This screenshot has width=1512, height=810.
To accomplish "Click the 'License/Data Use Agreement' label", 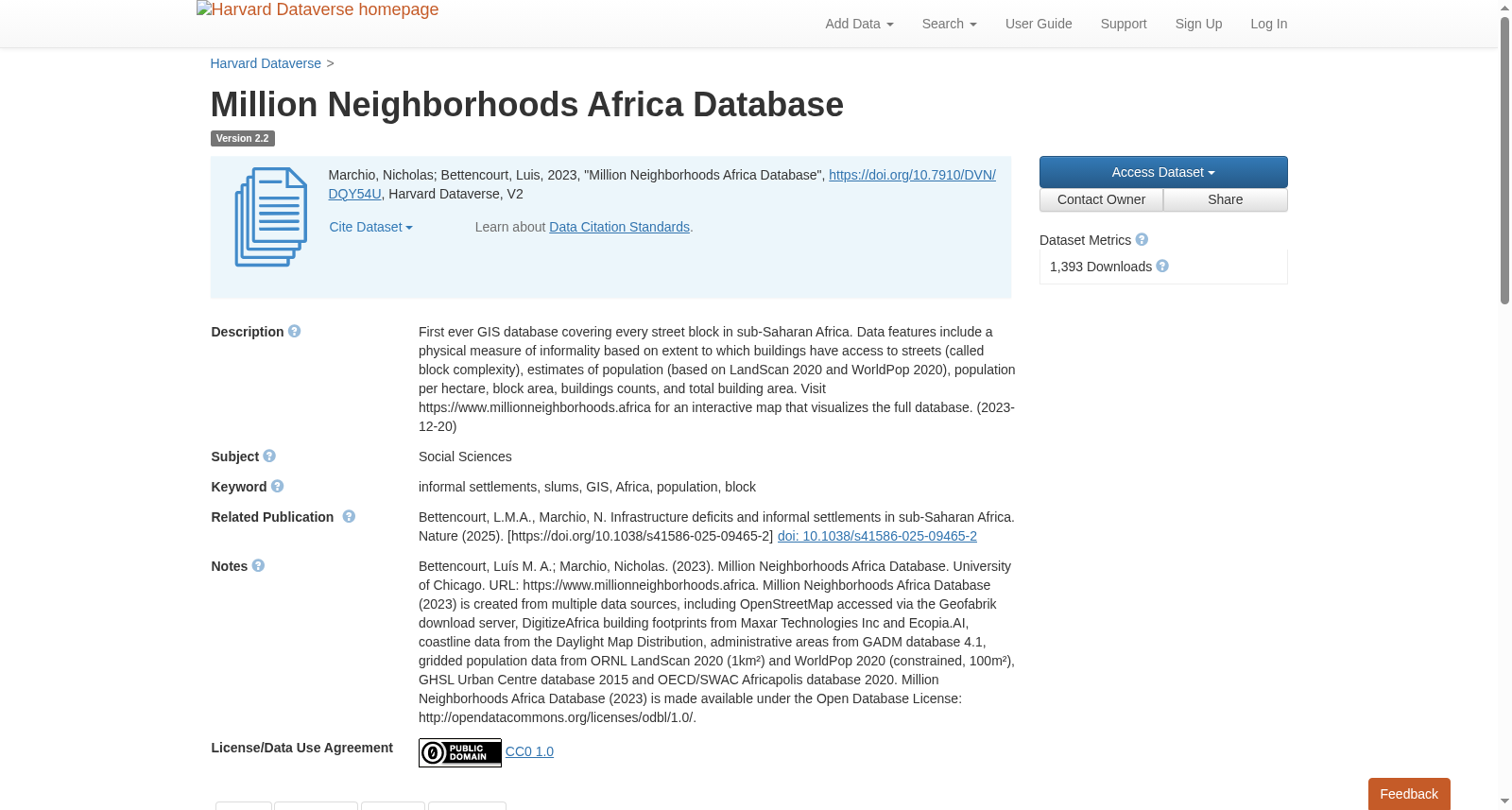I will tap(301, 748).
